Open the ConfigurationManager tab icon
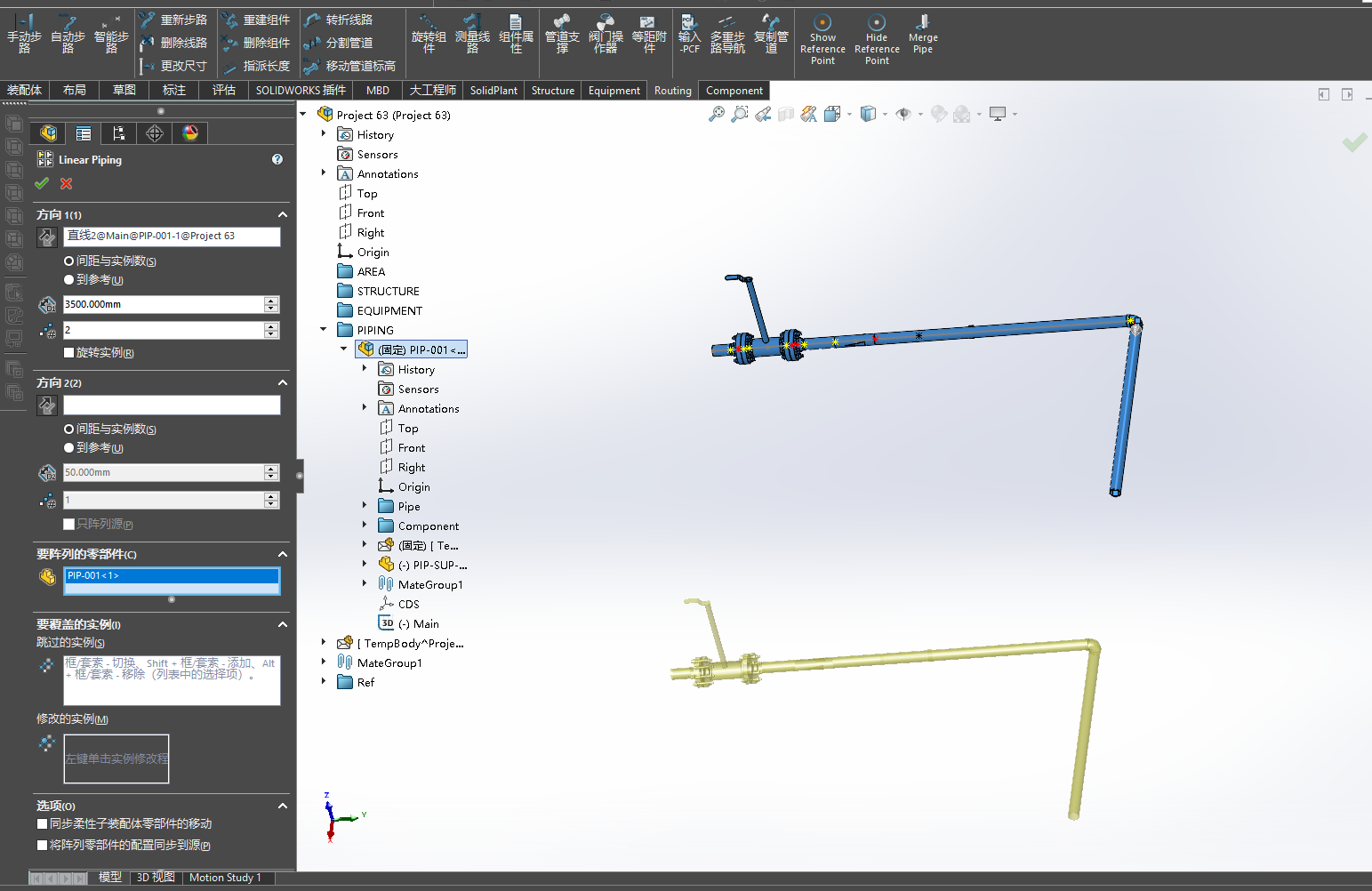Image resolution: width=1372 pixels, height=891 pixels. pyautogui.click(x=119, y=133)
